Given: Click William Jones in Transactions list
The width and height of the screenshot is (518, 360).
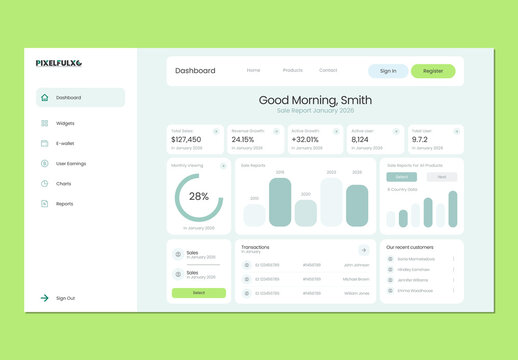Looking at the screenshot, I should (x=357, y=293).
